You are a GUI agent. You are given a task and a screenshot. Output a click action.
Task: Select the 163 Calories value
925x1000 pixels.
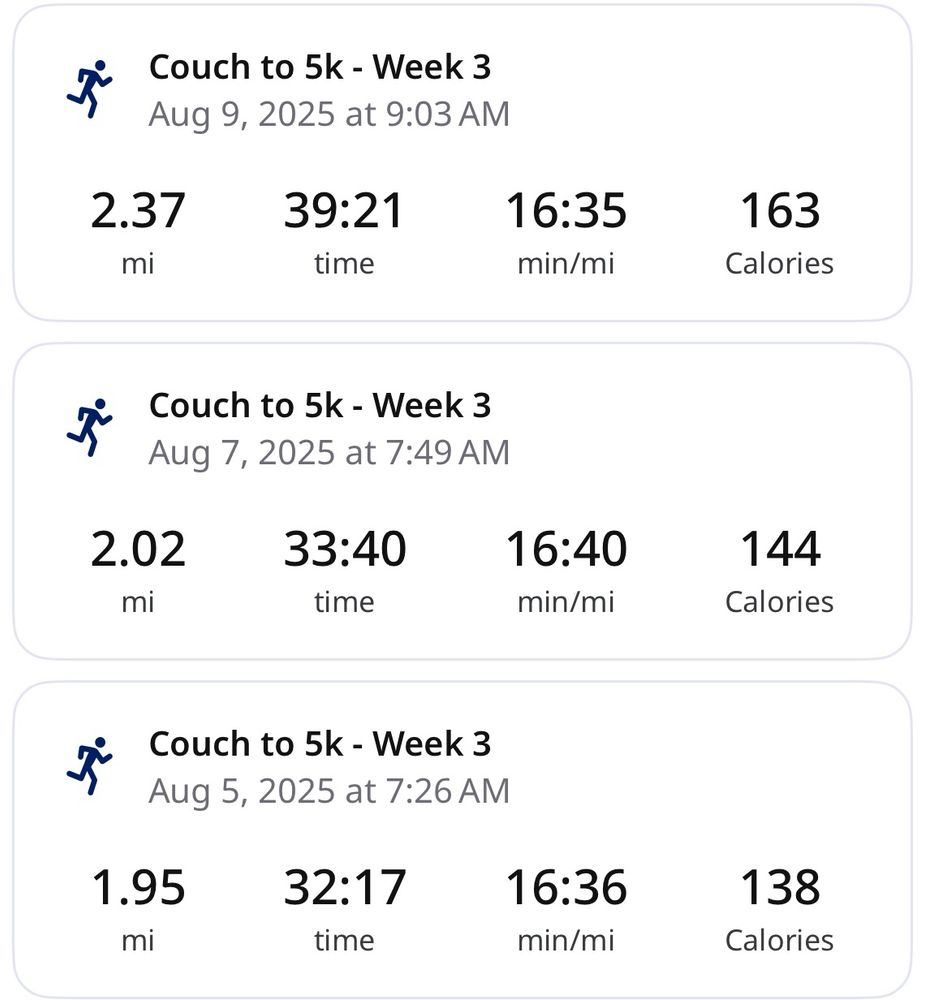pos(780,210)
